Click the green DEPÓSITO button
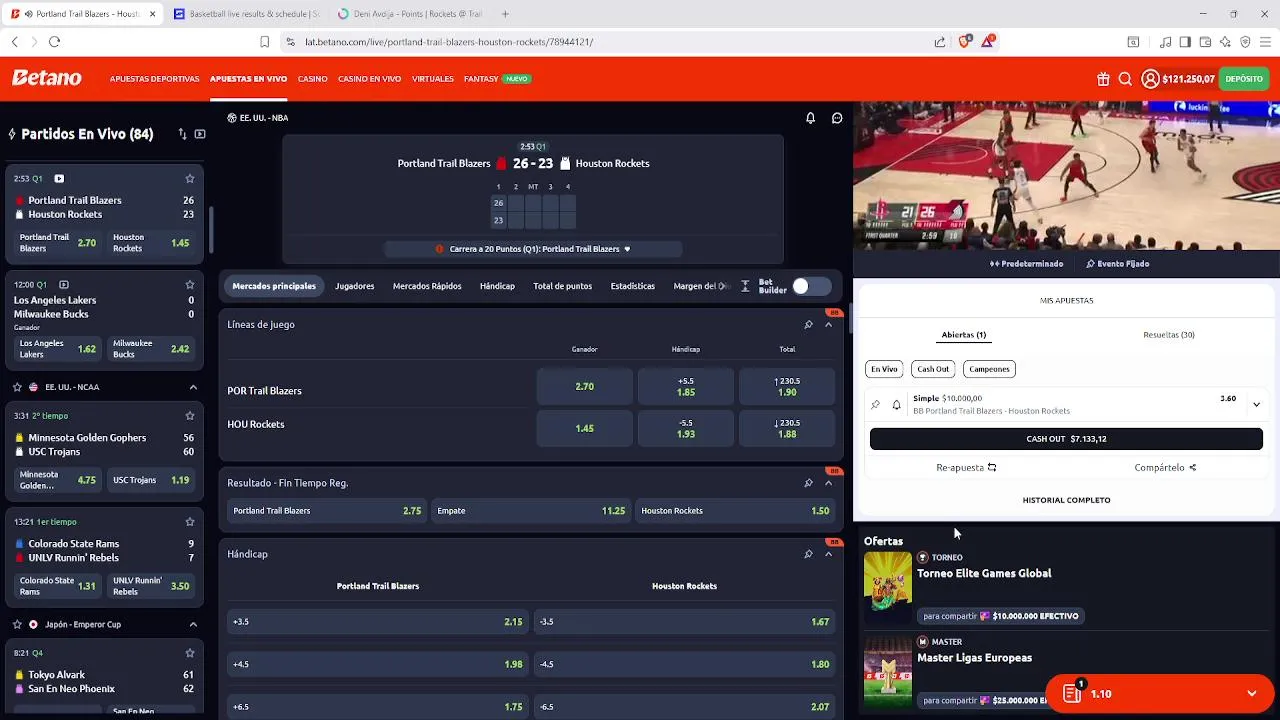Viewport: 1280px width, 720px height. click(x=1244, y=79)
